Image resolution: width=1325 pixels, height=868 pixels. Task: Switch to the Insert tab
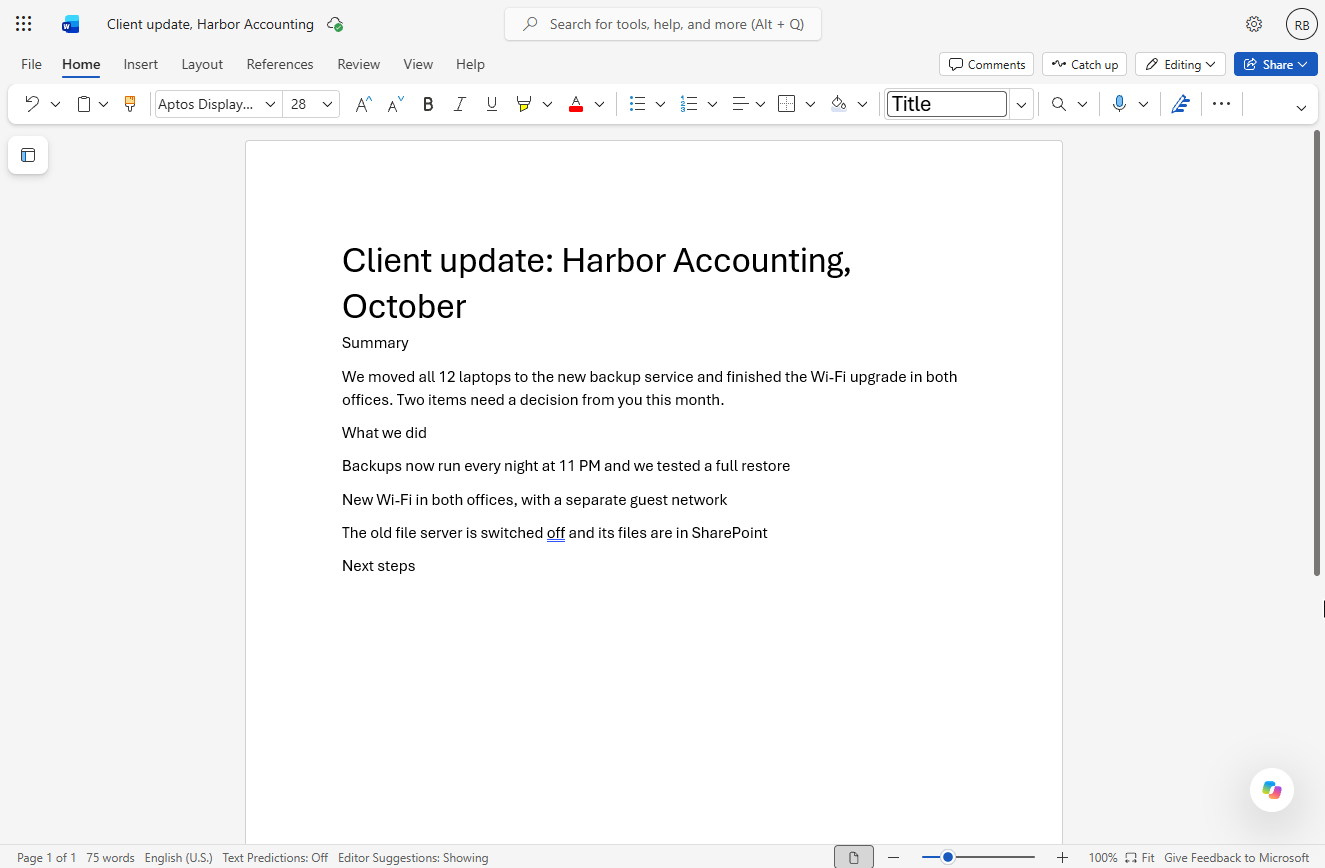coord(141,64)
